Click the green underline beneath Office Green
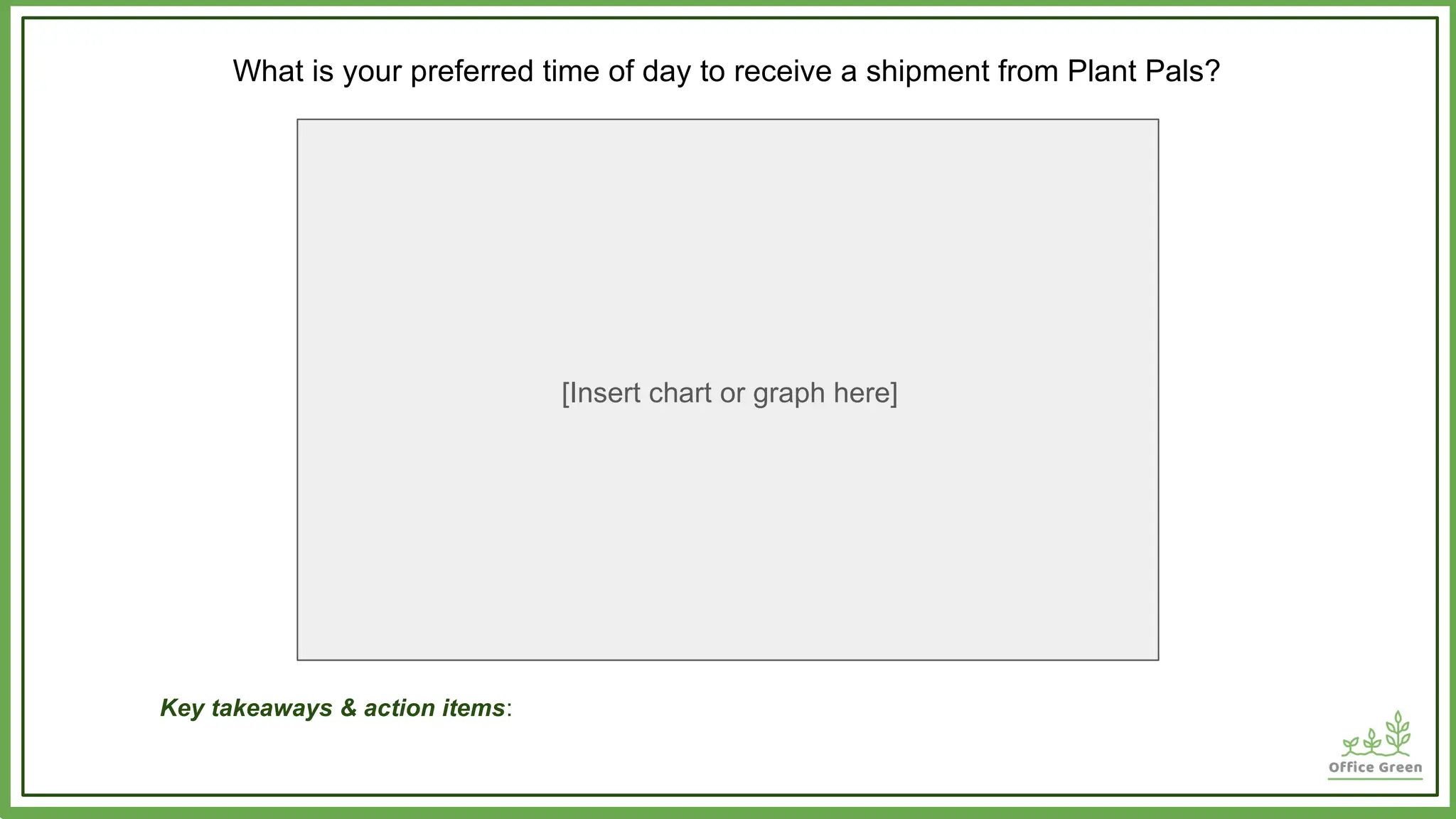This screenshot has height=819, width=1456. point(1375,779)
